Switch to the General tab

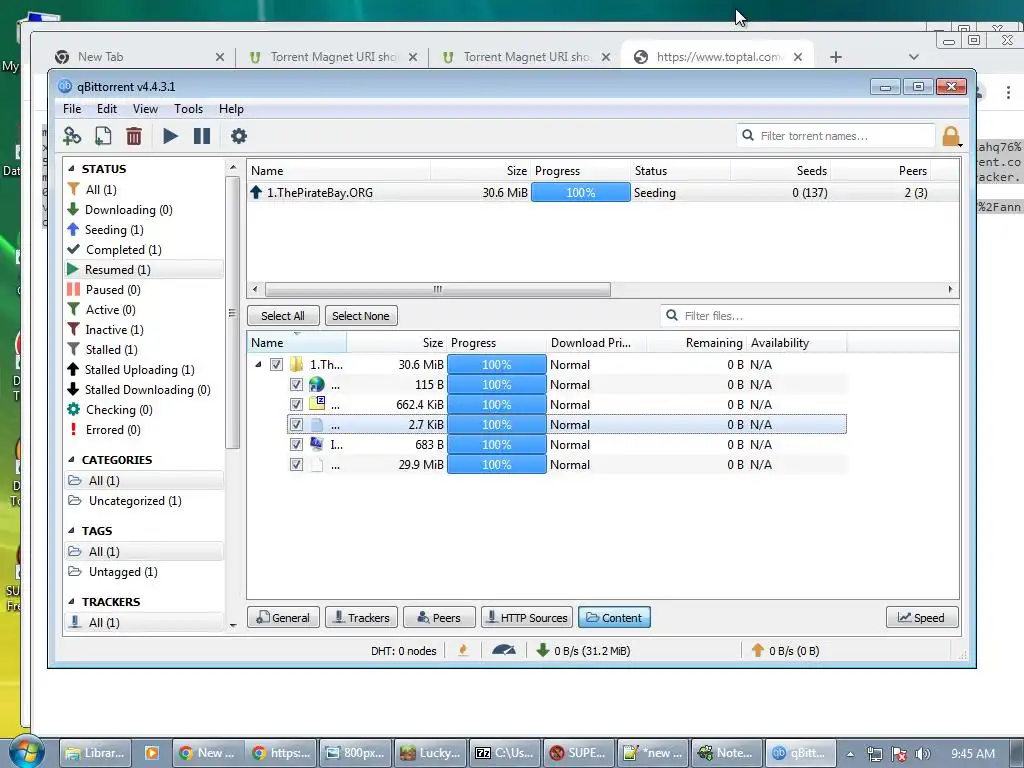283,618
